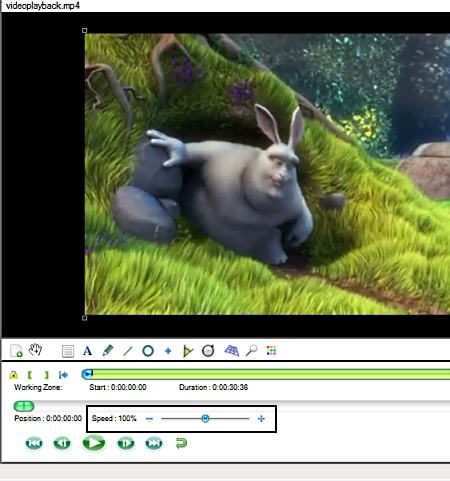Viewport: 450px width, 481px height.
Task: Select the pencil drawing tool
Action: tap(108, 351)
